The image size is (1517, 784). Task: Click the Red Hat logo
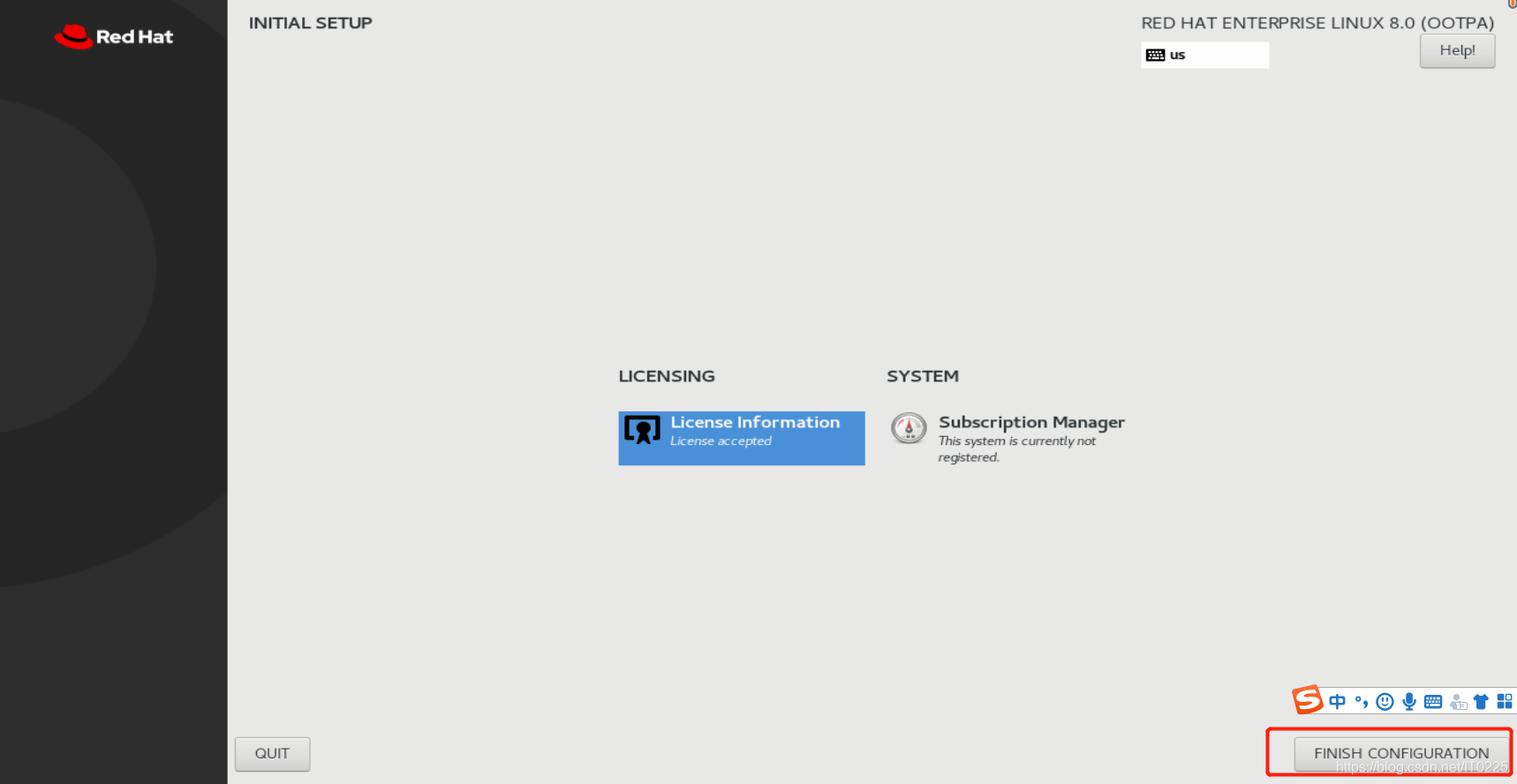114,36
